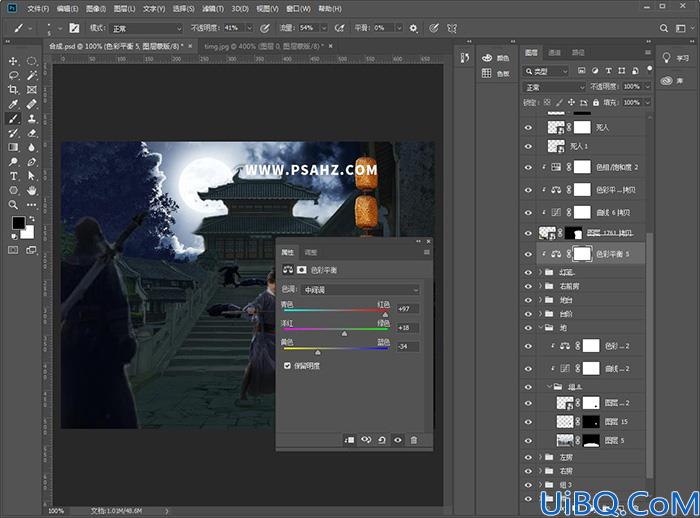Open the Swatches panel button
The width and height of the screenshot is (700, 518).
496,73
